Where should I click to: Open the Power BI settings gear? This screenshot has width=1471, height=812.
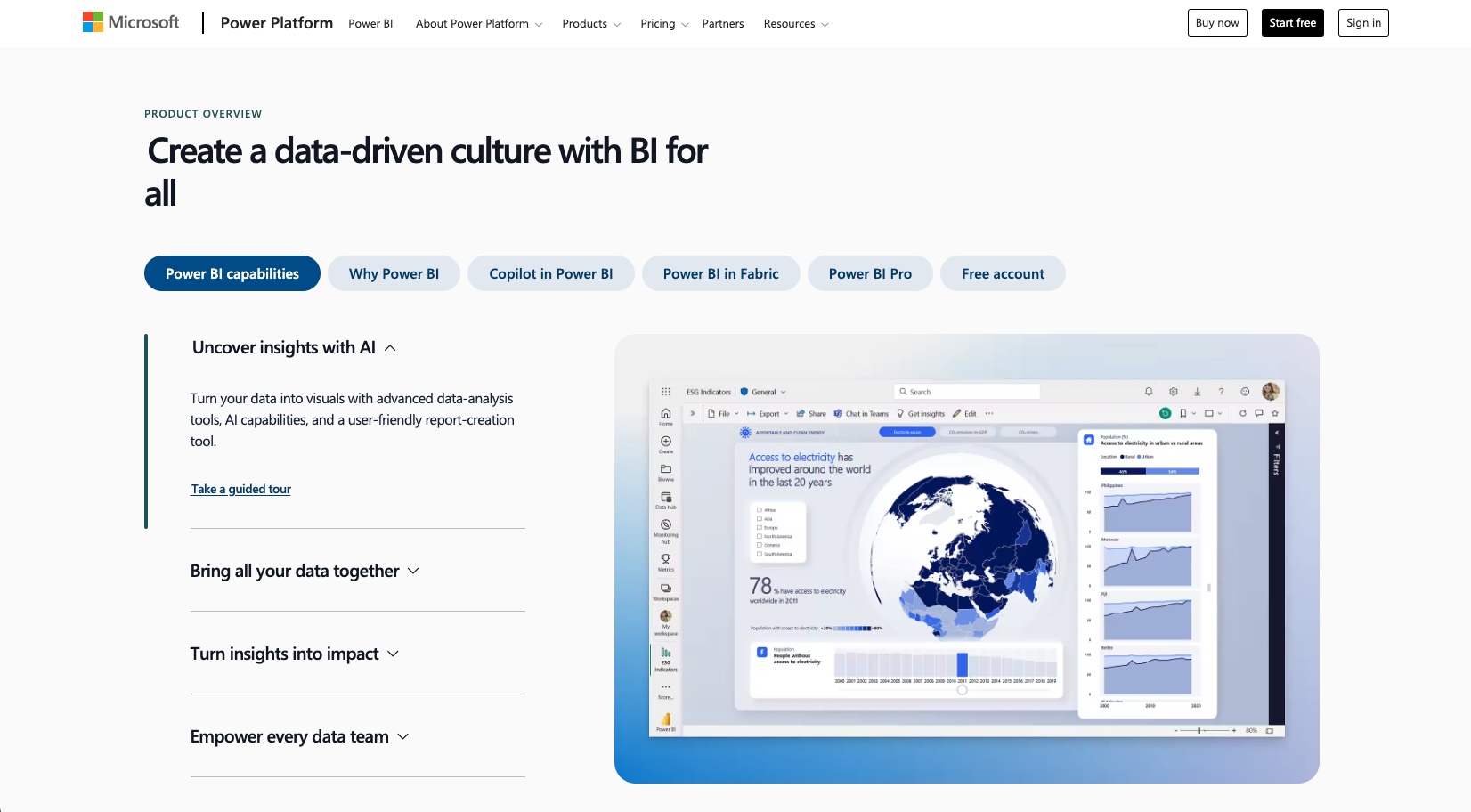point(1174,392)
